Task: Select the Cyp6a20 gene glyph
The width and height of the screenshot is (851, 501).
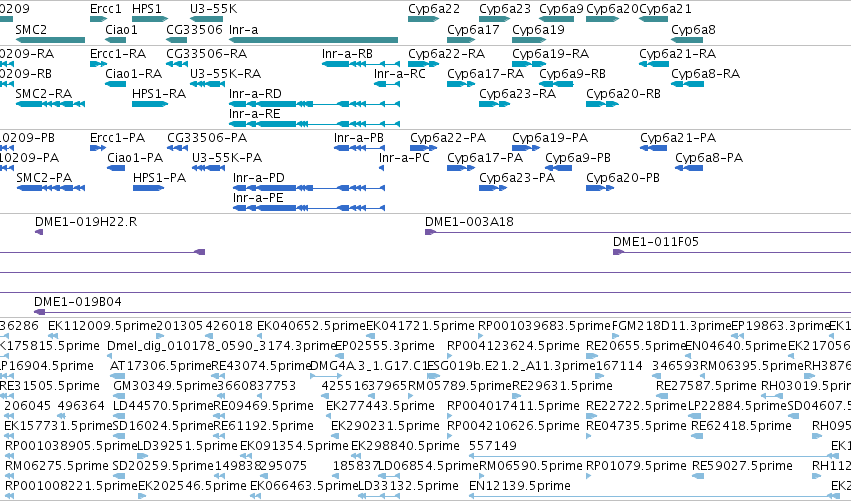Action: 602,19
